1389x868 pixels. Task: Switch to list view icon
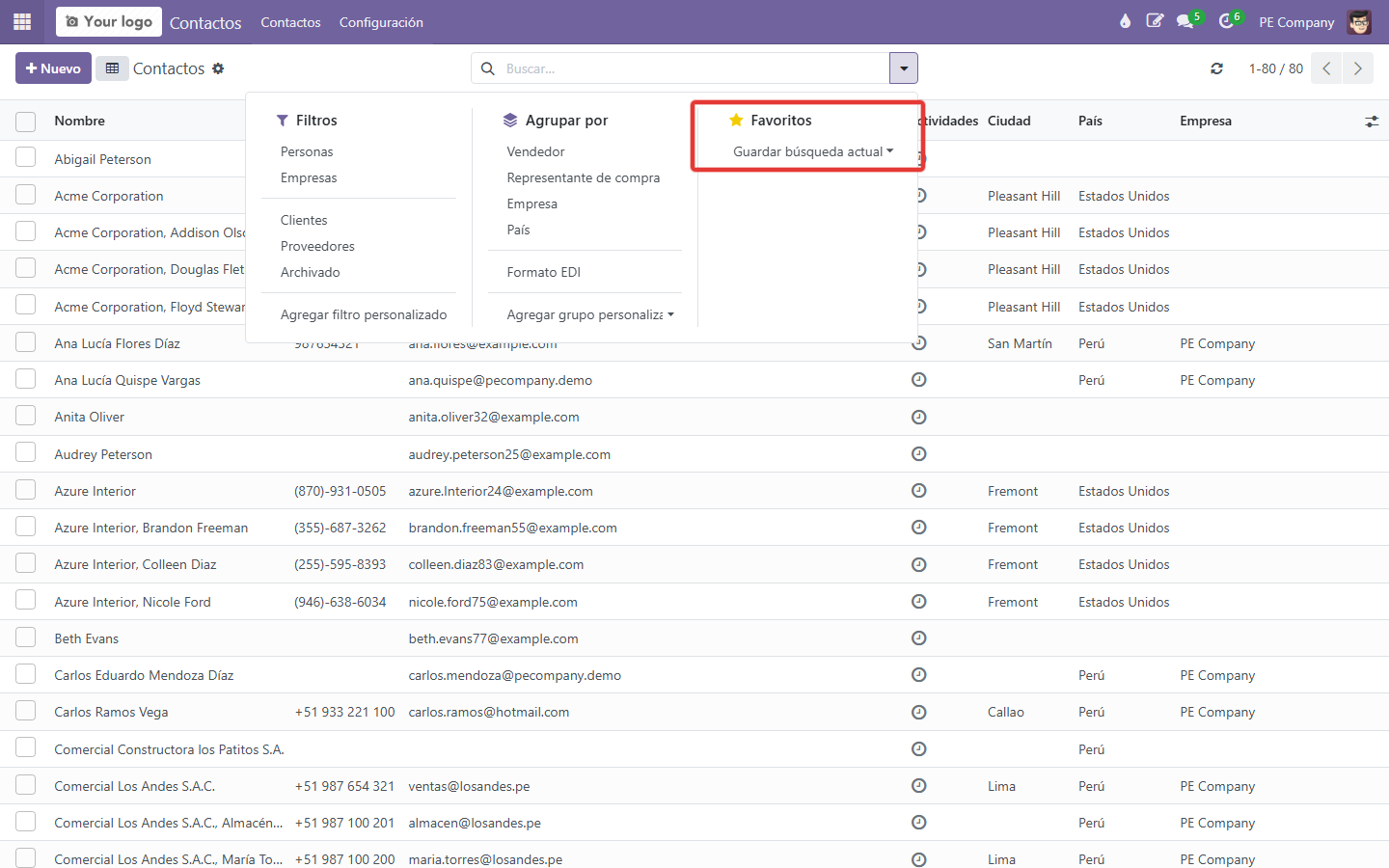tap(112, 68)
